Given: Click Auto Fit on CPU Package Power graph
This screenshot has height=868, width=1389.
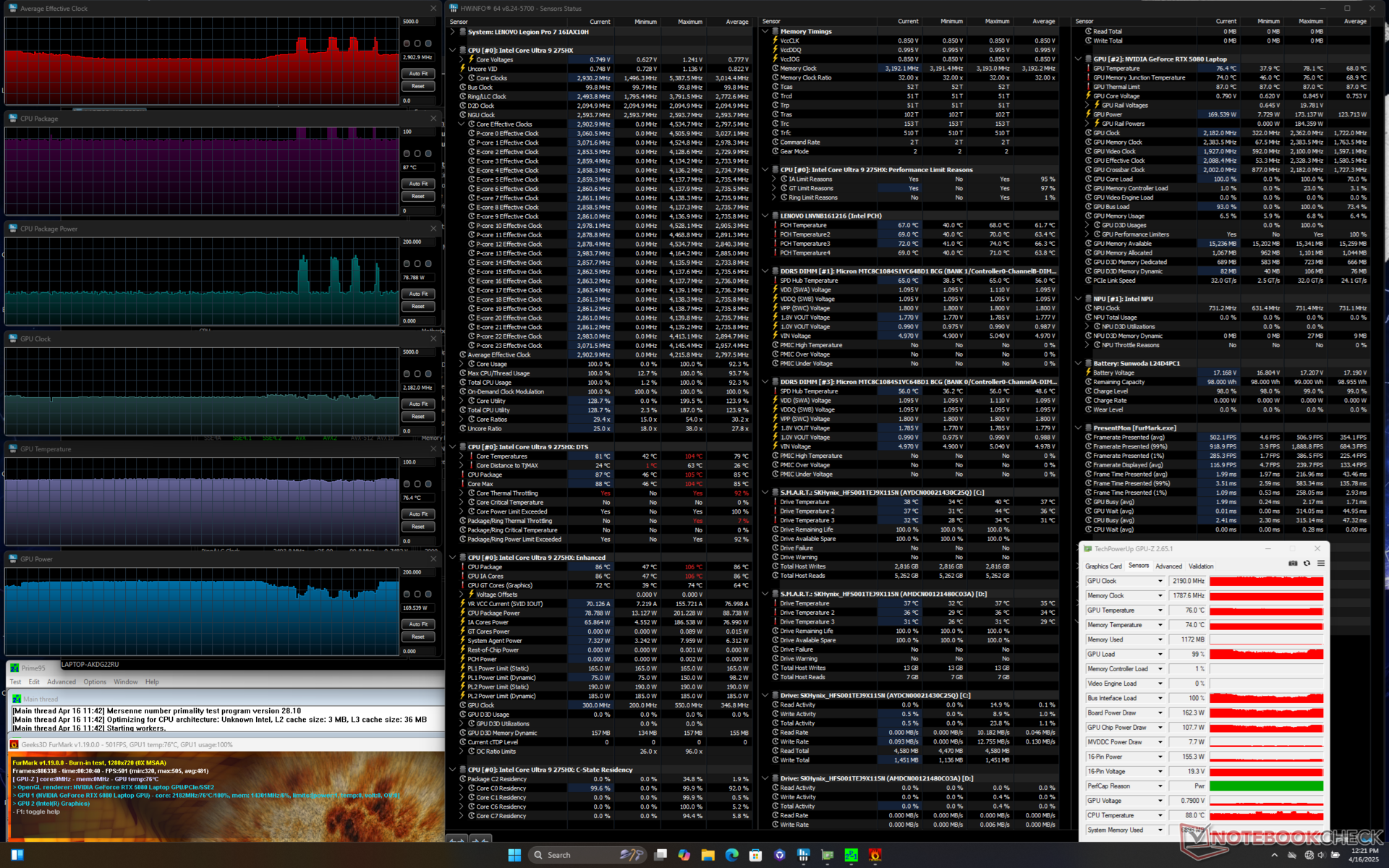Looking at the screenshot, I should pyautogui.click(x=418, y=294).
